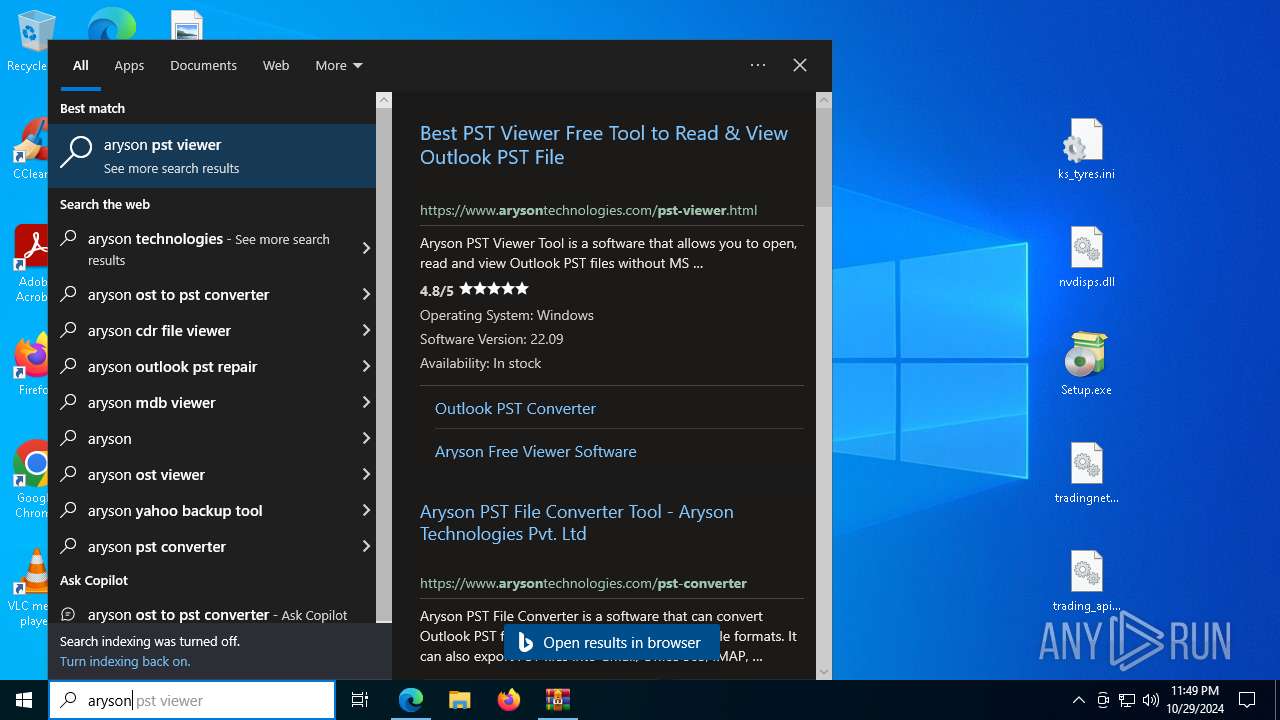Expand arrow for 'aryson cdr file viewer'

click(366, 330)
